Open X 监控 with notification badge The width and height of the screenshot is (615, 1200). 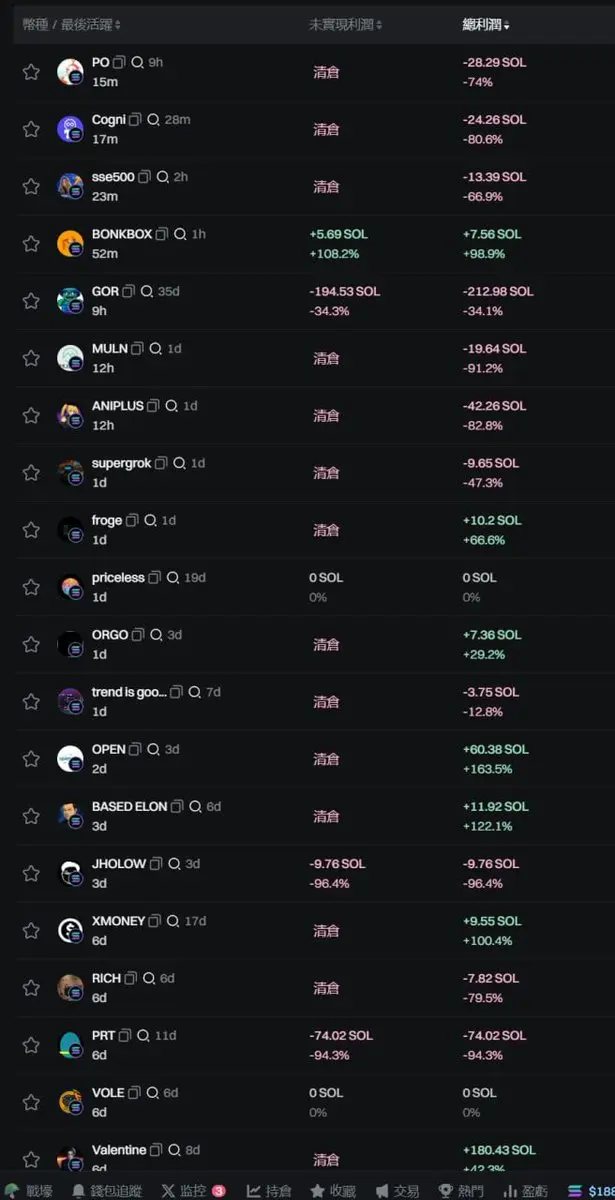193,1191
